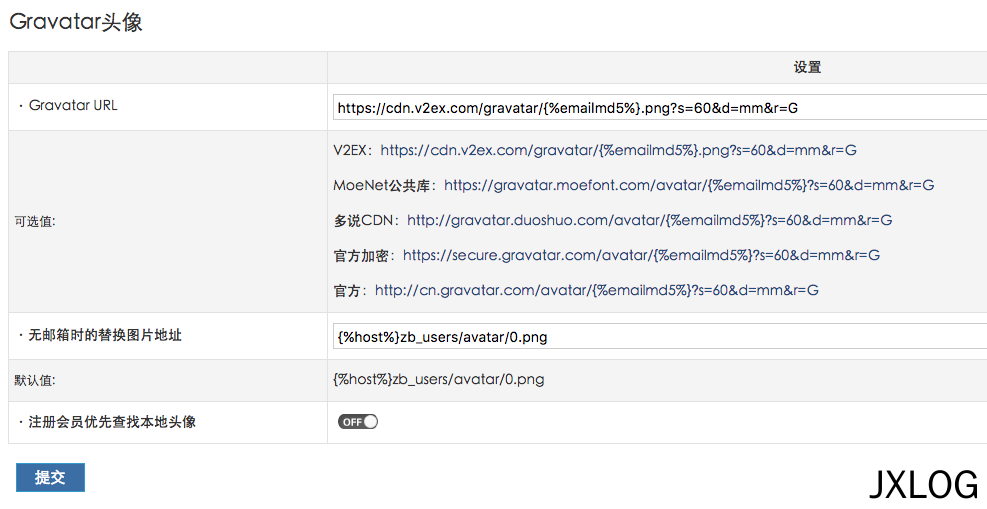Click the MoeNet公共库 option name label

pyautogui.click(x=385, y=186)
